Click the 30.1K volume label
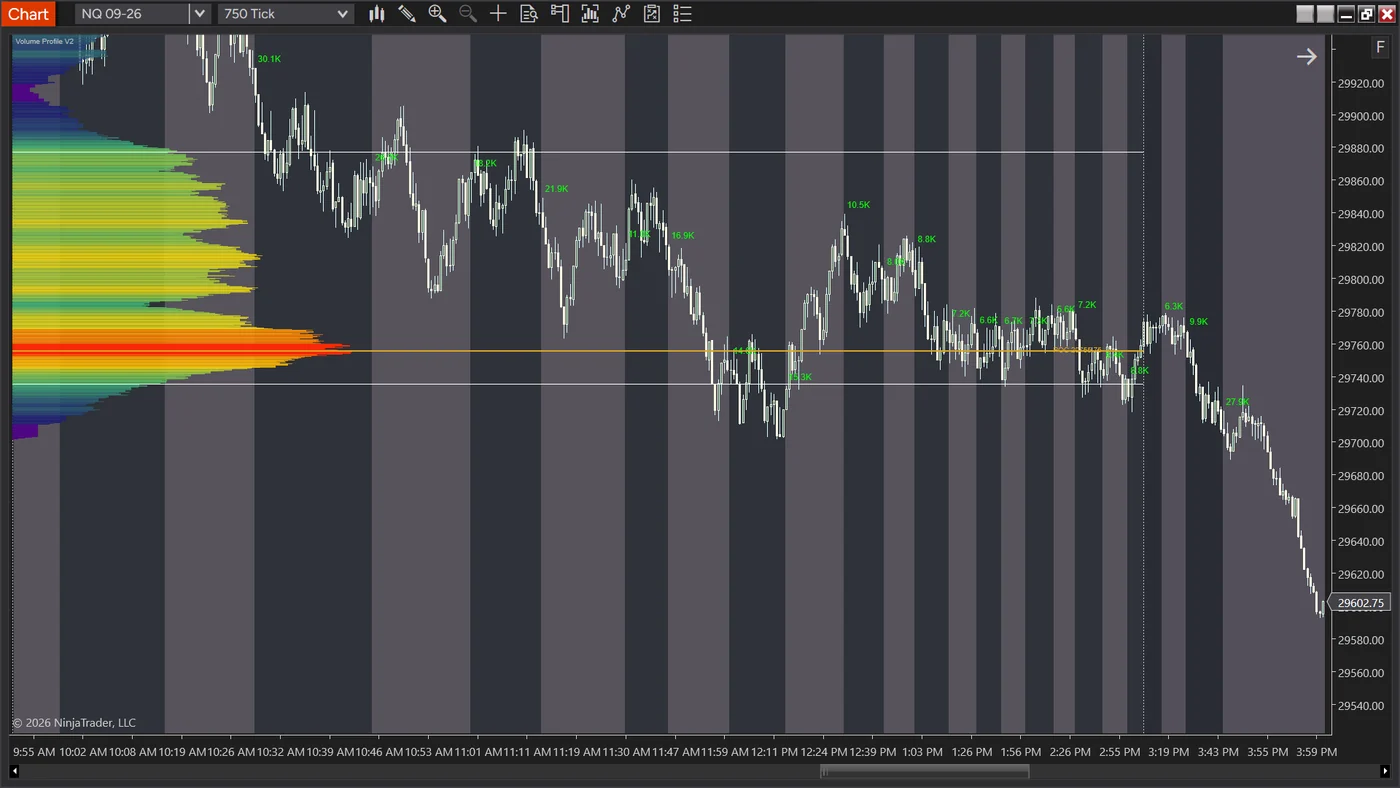The image size is (1400, 788). pos(269,59)
